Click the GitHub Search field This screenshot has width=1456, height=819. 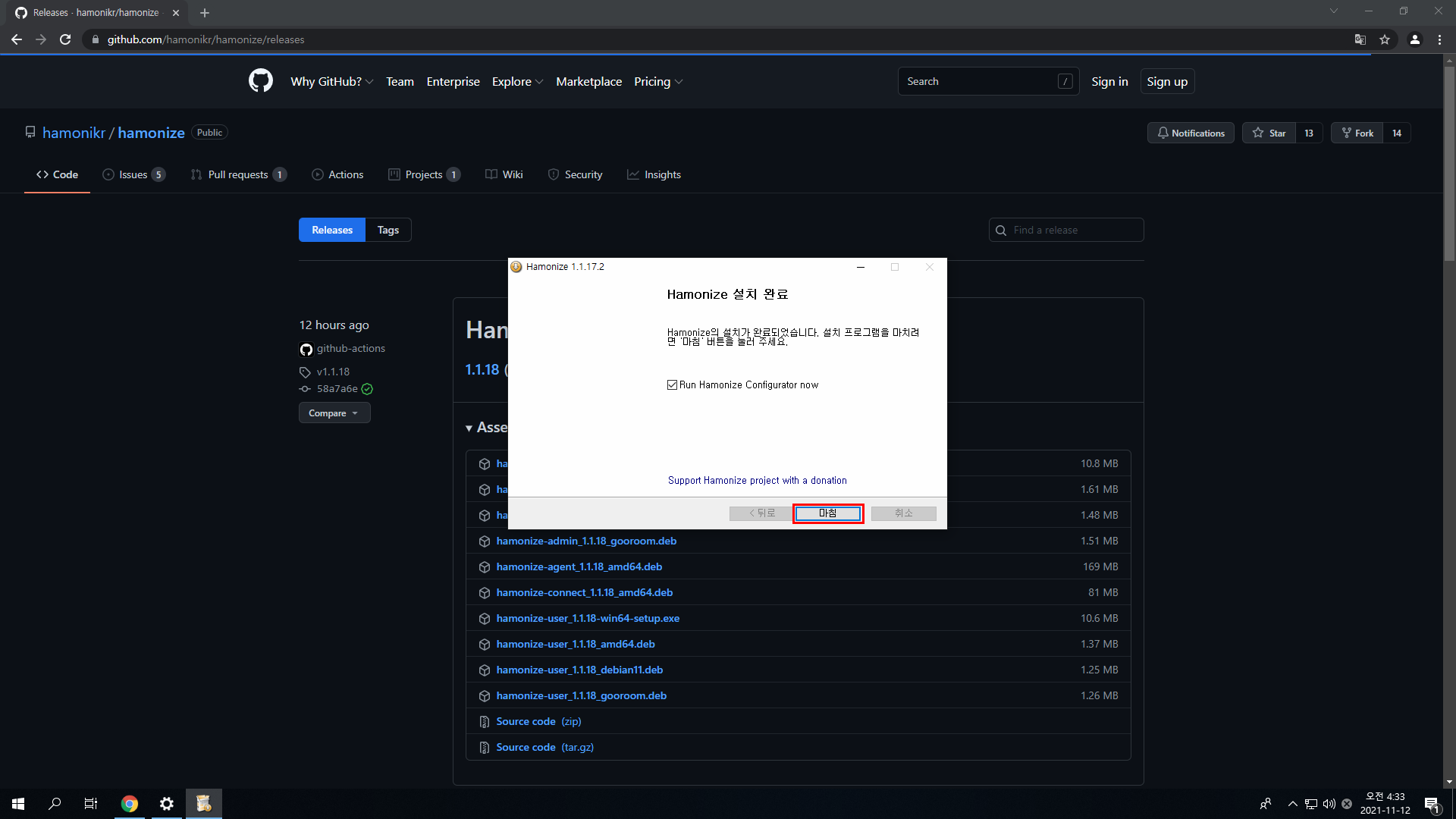[988, 81]
